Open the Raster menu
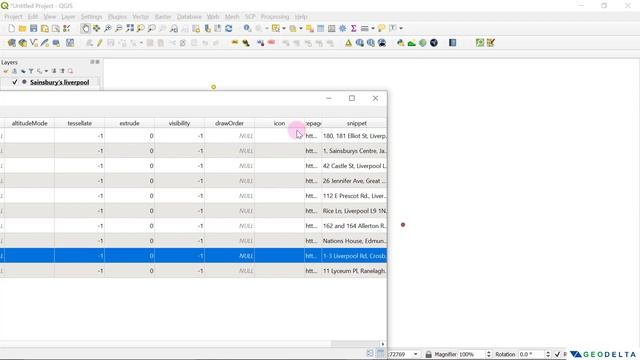The height and width of the screenshot is (360, 640). coord(163,17)
